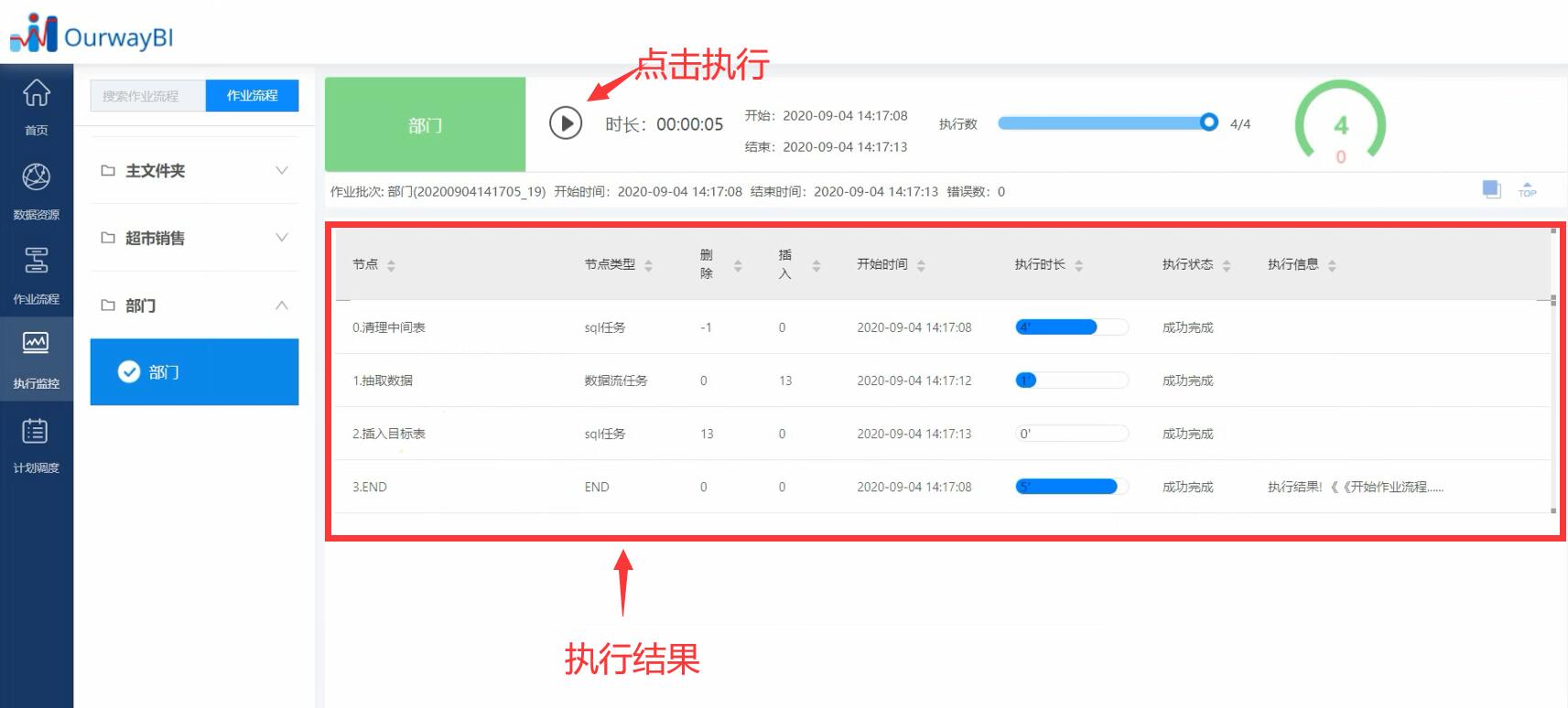Click the TOP arrow icon
1568x708 pixels.
click(x=1527, y=189)
